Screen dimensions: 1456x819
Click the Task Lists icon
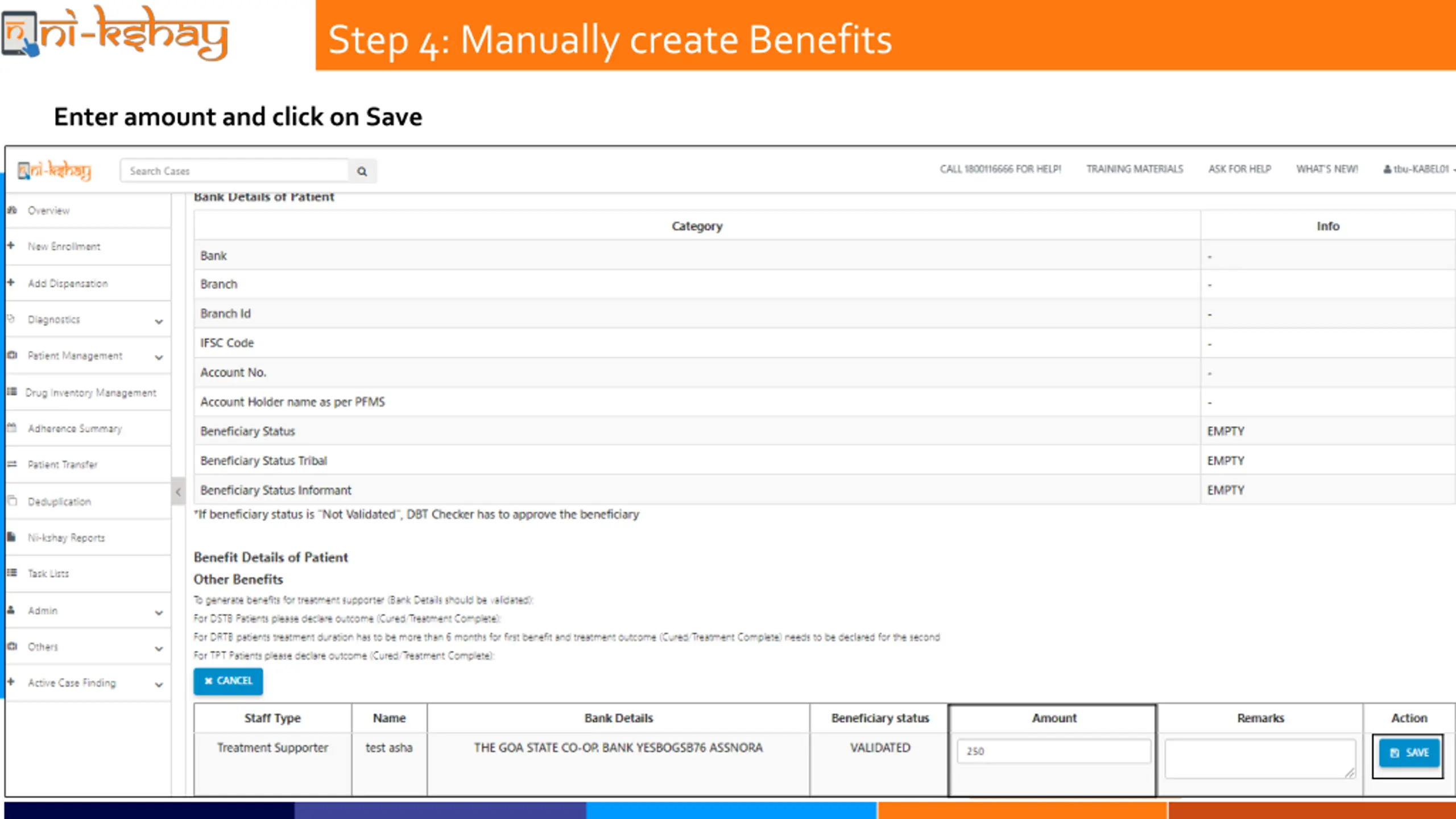coord(12,573)
